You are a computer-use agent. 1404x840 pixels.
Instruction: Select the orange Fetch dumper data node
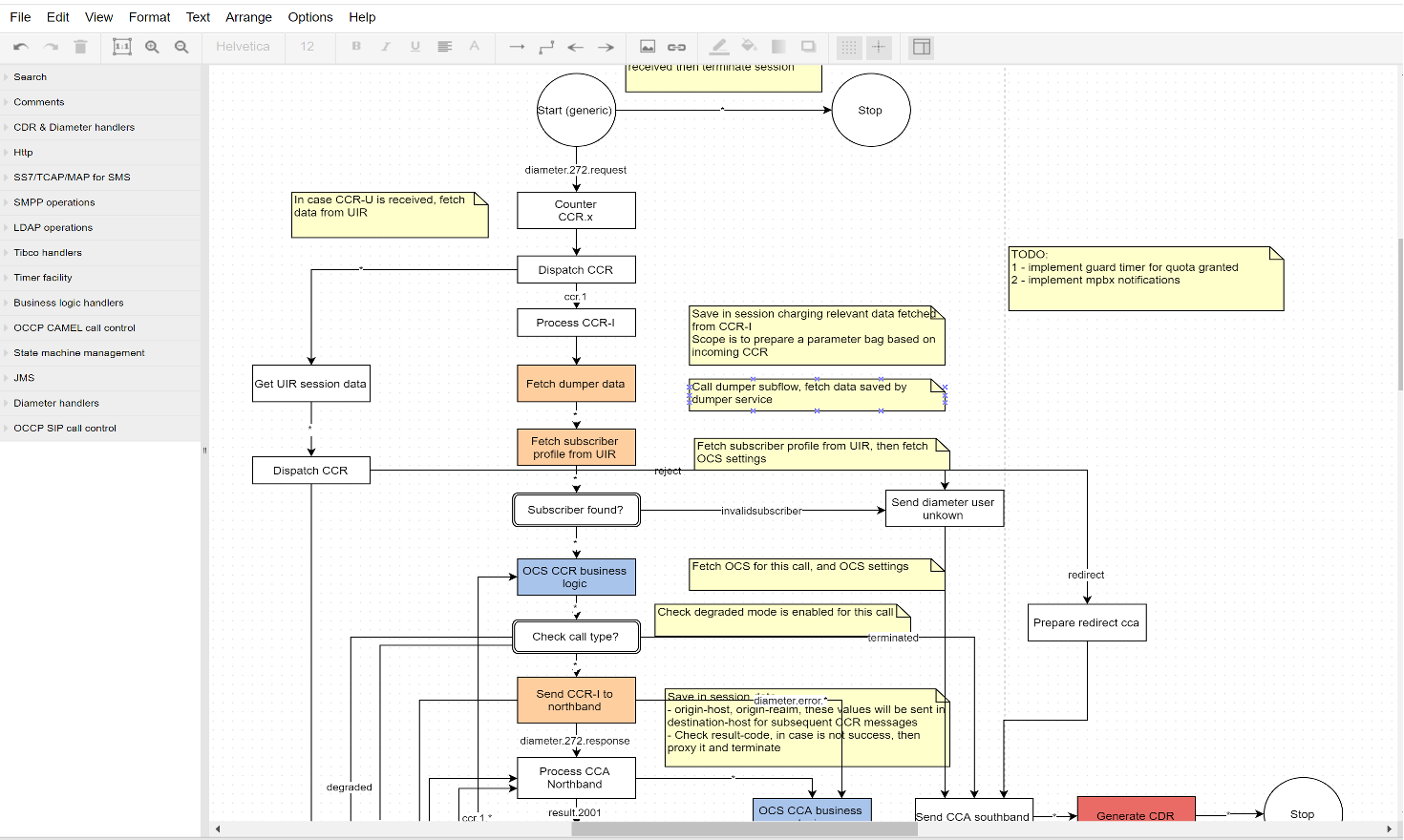pos(576,384)
